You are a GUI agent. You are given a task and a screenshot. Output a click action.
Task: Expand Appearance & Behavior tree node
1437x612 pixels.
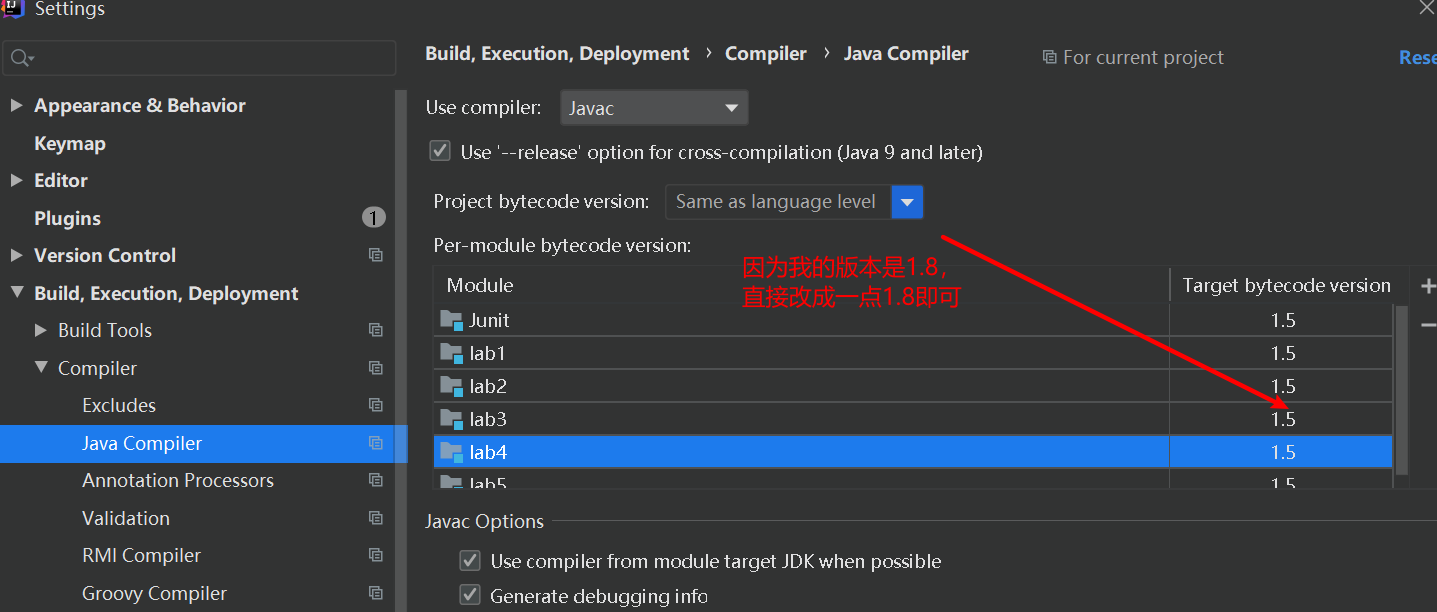[16, 105]
